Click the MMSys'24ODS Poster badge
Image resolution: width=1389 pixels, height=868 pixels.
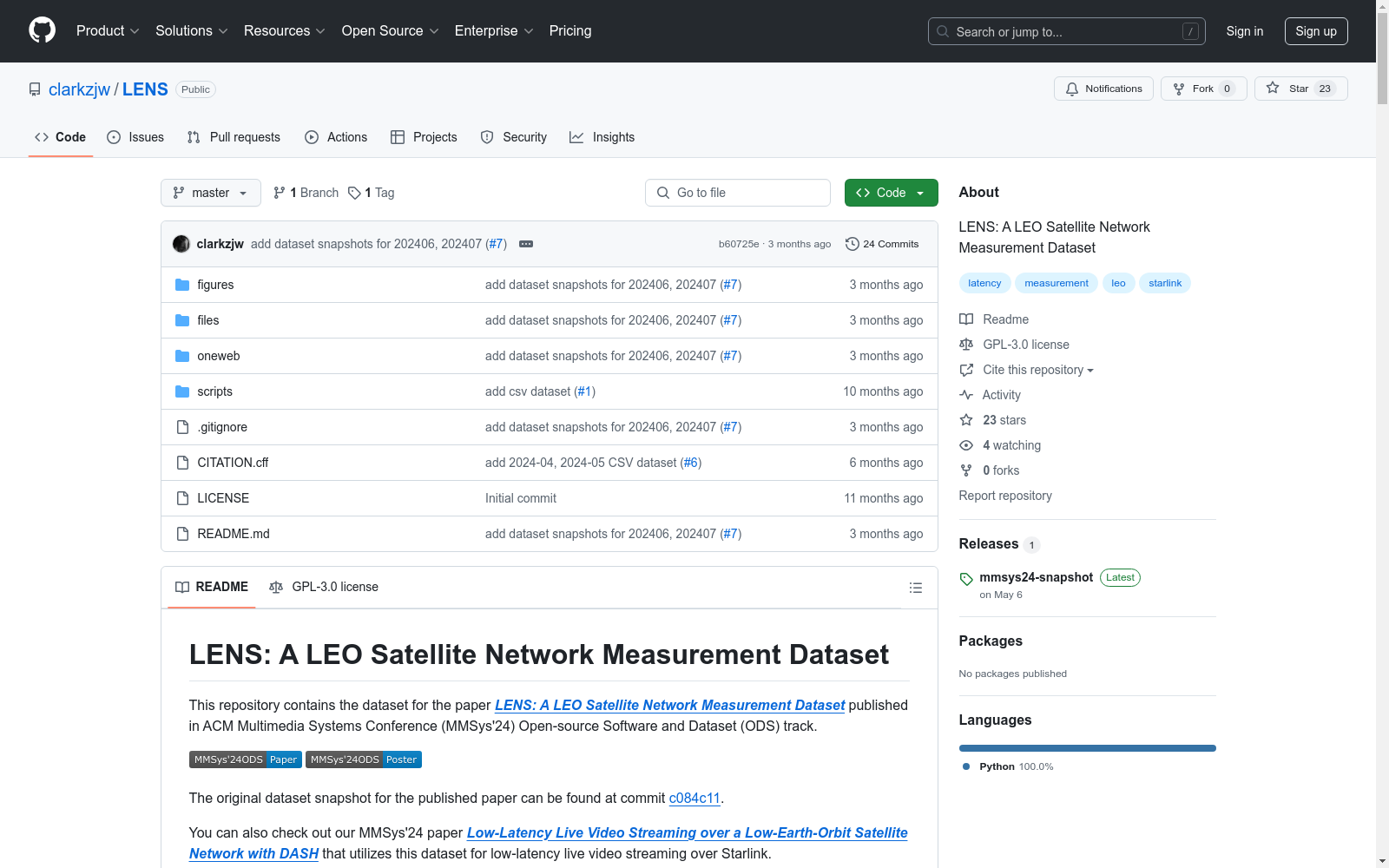364,759
